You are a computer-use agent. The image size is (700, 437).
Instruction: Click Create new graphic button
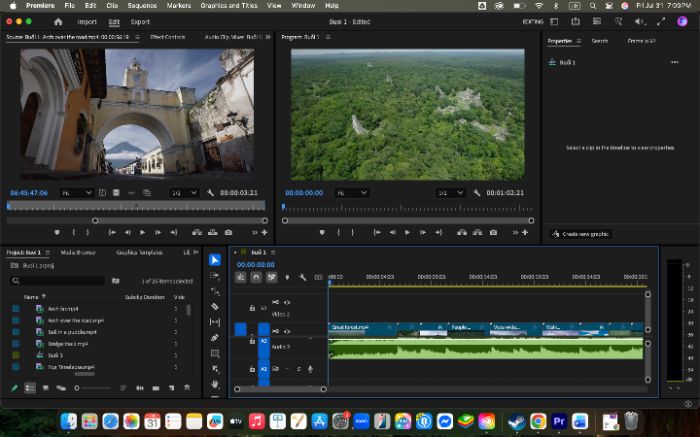click(581, 234)
